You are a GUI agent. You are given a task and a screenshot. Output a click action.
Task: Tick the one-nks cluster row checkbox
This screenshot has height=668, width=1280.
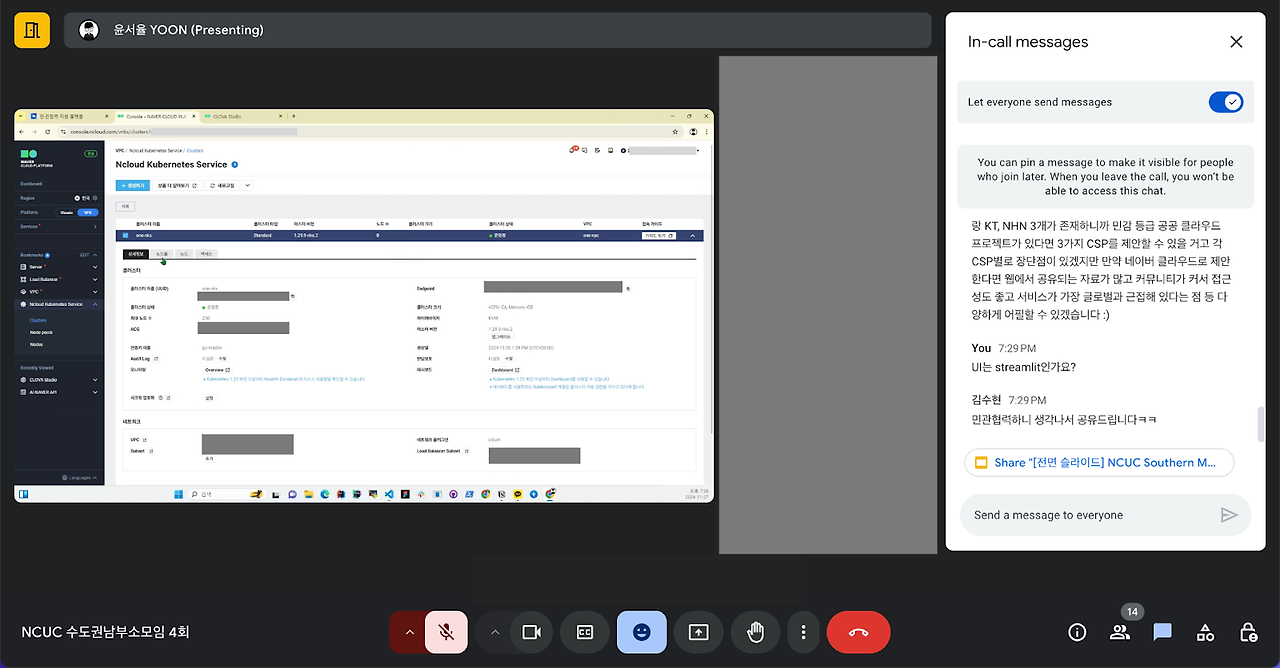[125, 235]
